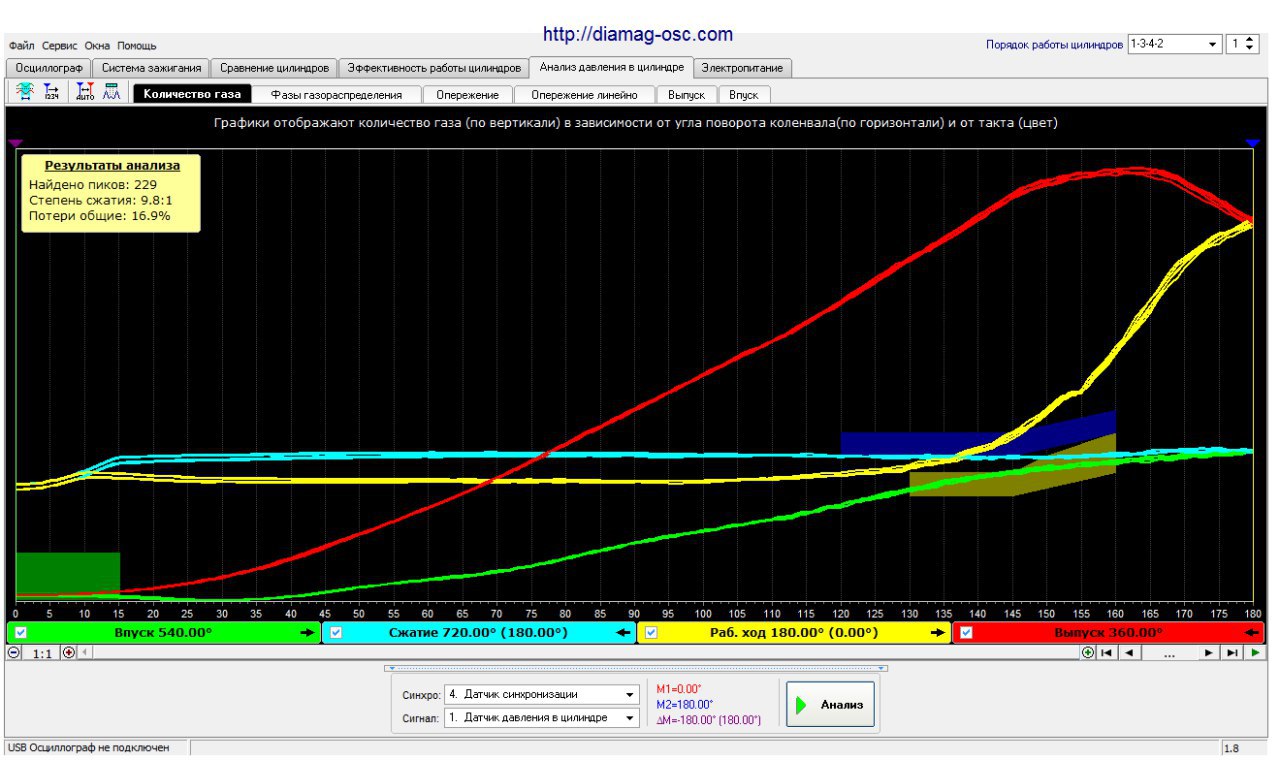Screen dimensions: 1280x760
Task: Click the left arrow on the Сжатие stroke bar
Action: 622,633
